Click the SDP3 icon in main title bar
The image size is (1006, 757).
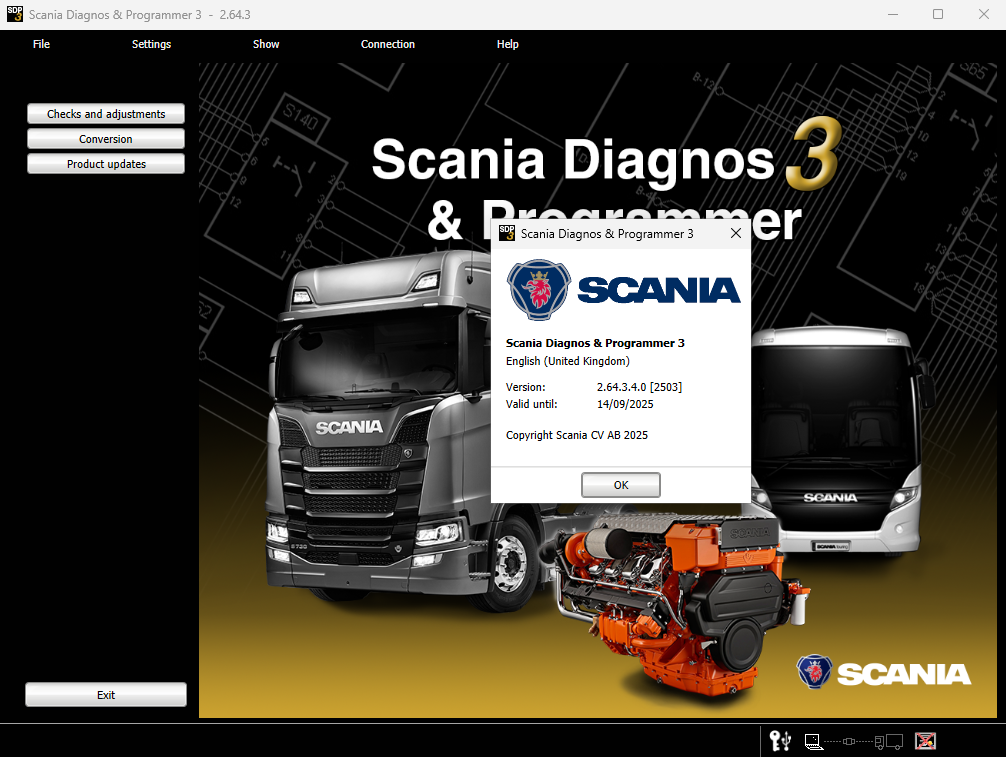(15, 14)
